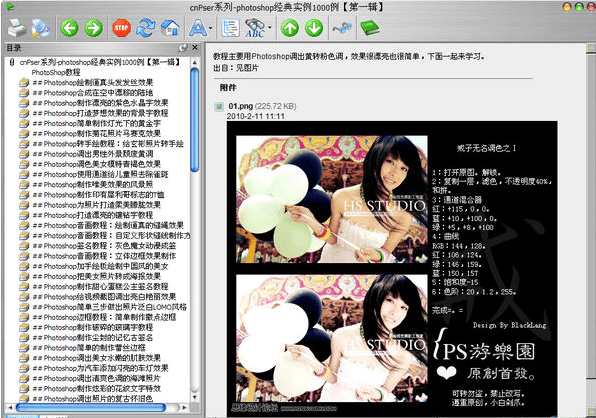Click contents tree horizontal scroll right arrow
The width and height of the screenshot is (596, 418).
185,407
